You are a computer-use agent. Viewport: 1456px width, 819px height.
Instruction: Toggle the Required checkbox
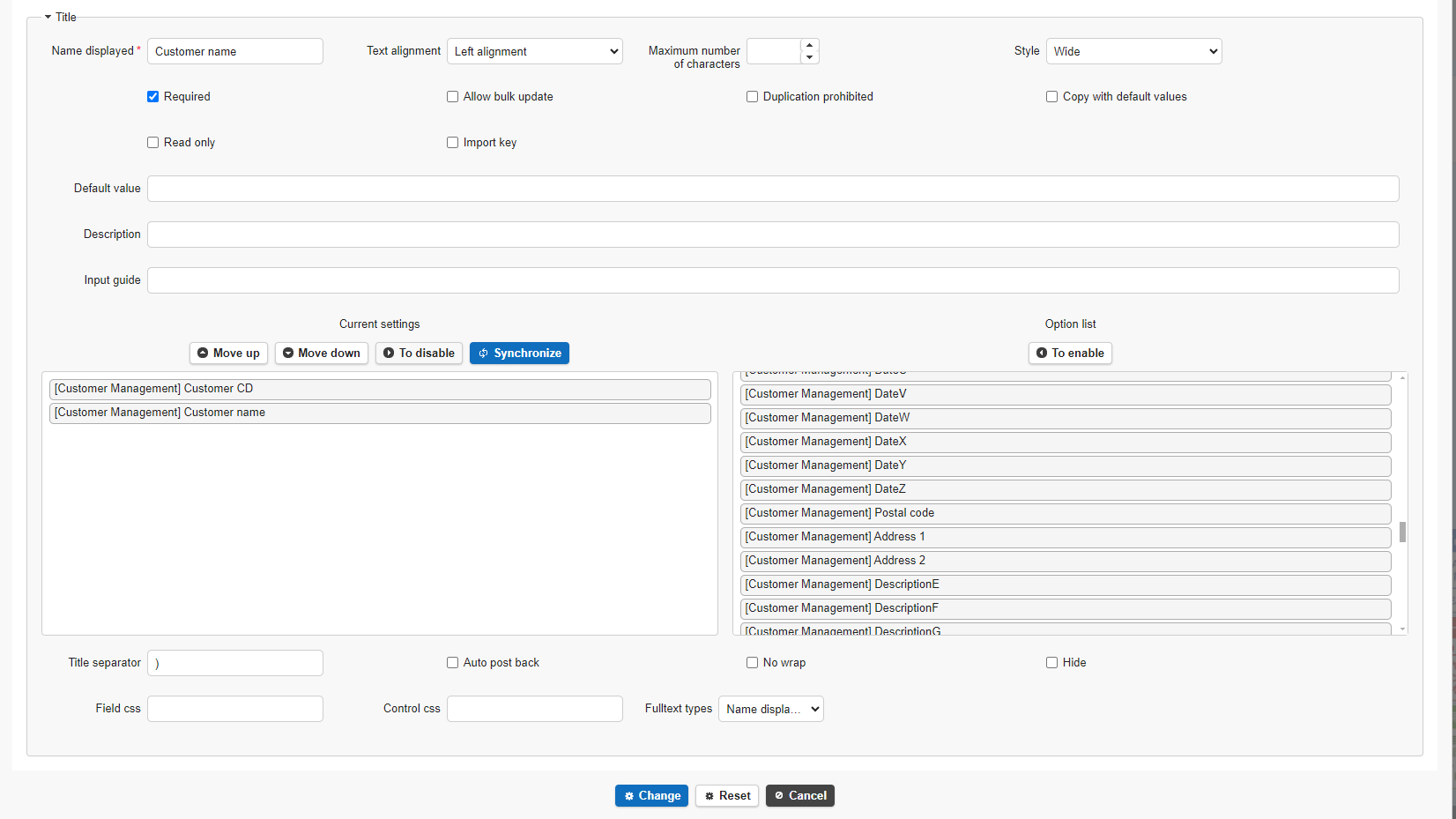[152, 97]
